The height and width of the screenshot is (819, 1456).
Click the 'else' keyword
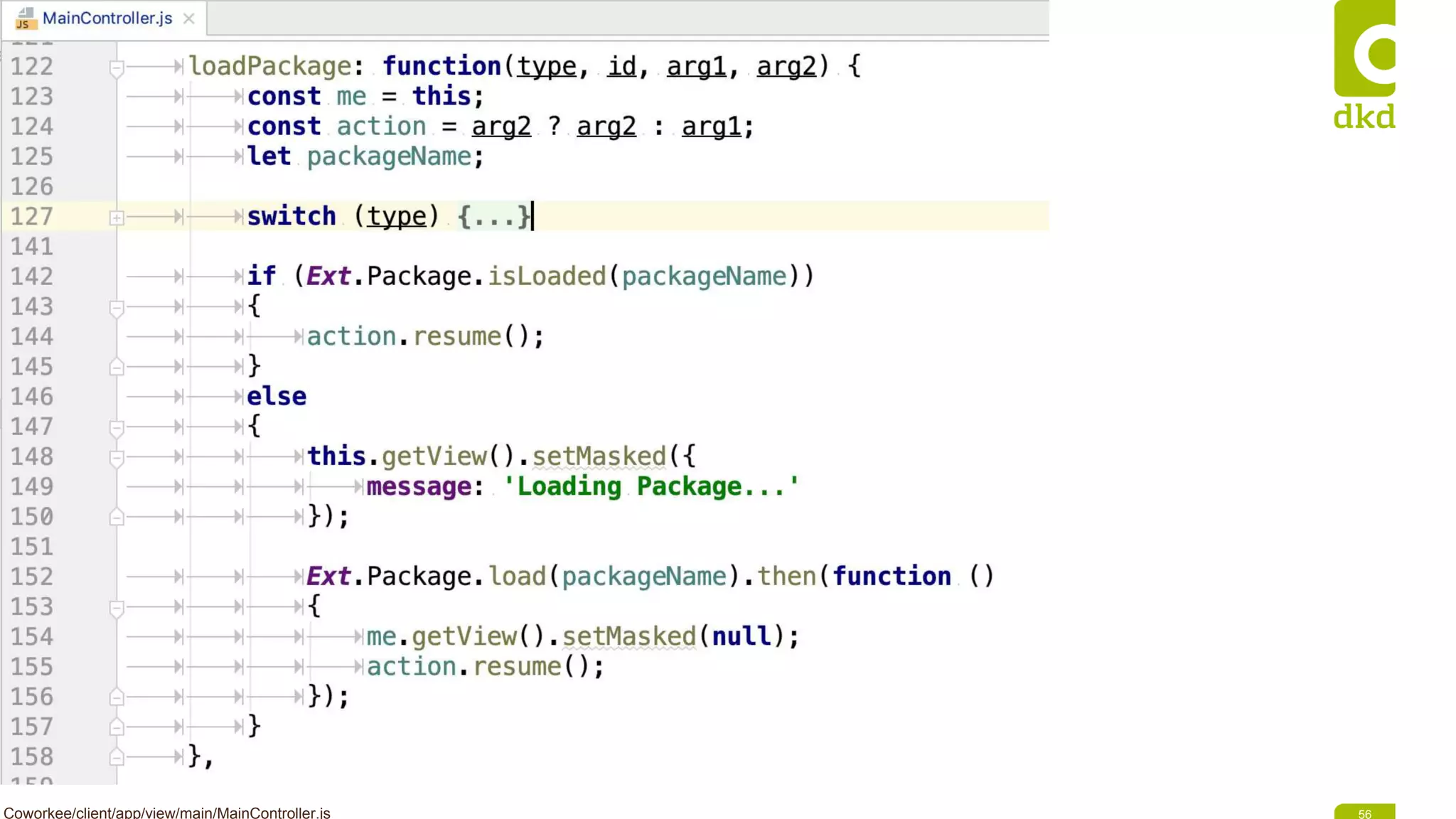click(x=277, y=397)
